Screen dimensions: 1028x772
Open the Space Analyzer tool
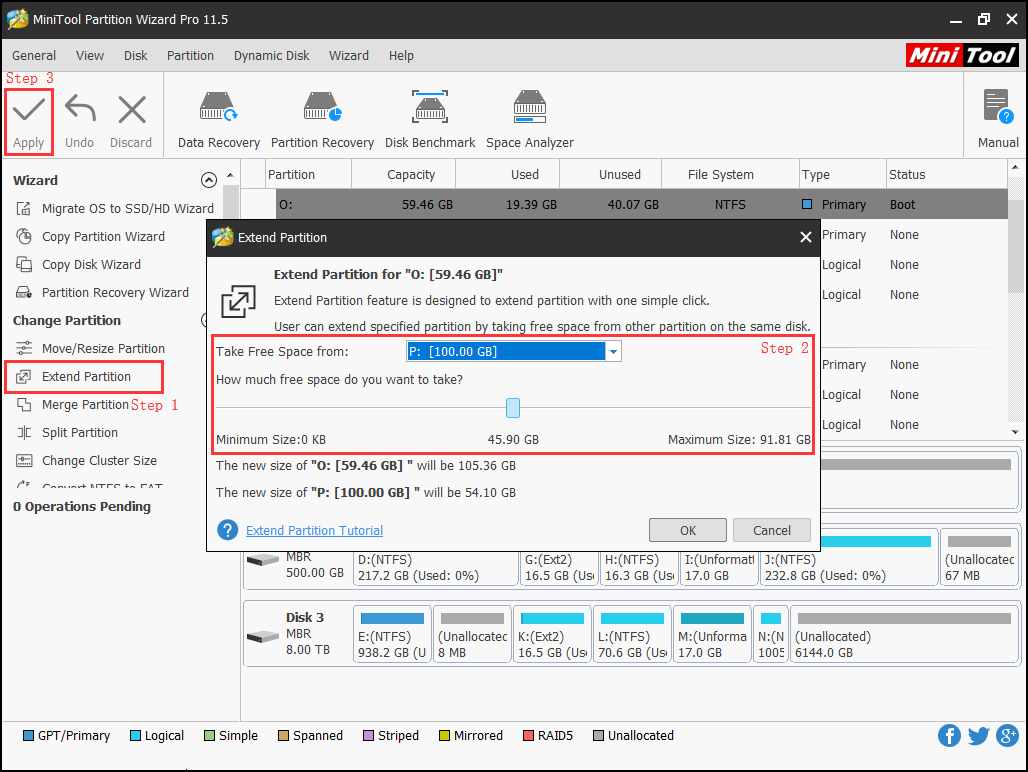coord(529,110)
